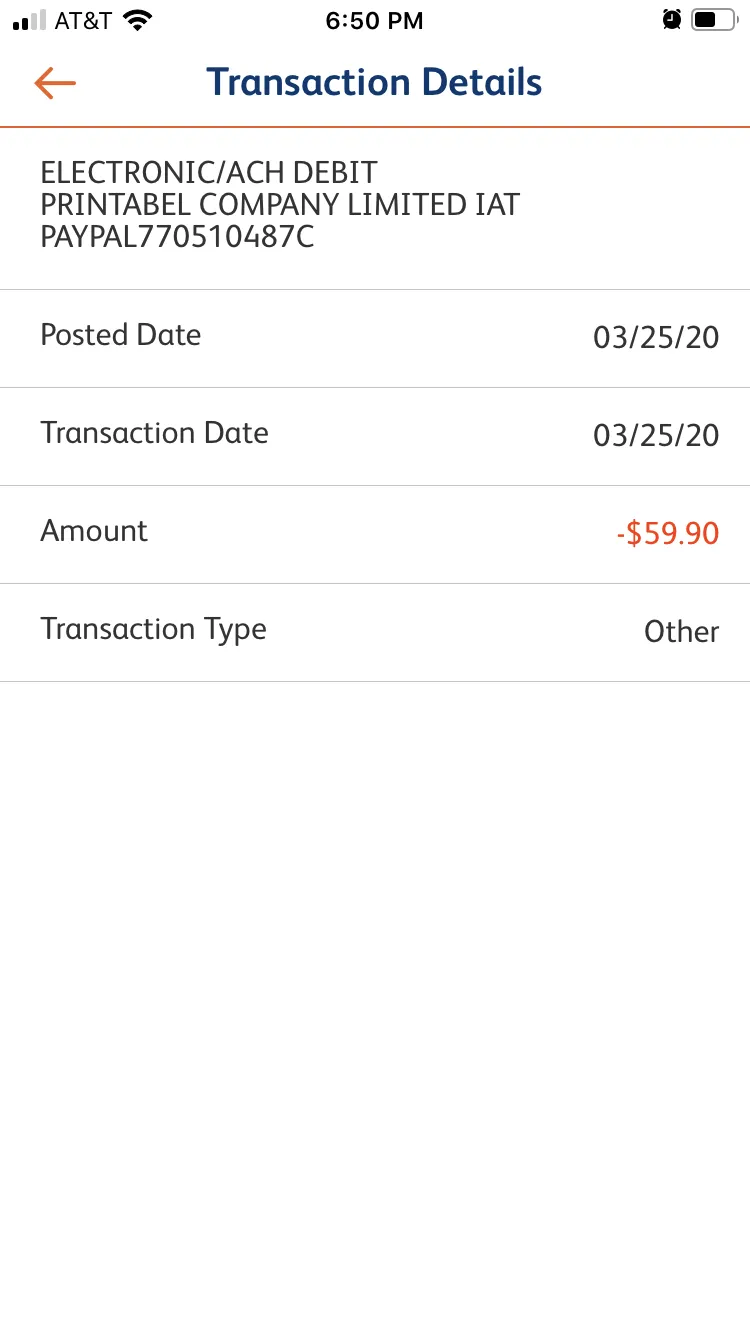750x1334 pixels.
Task: Tap the orange back arrow
Action: coord(55,82)
